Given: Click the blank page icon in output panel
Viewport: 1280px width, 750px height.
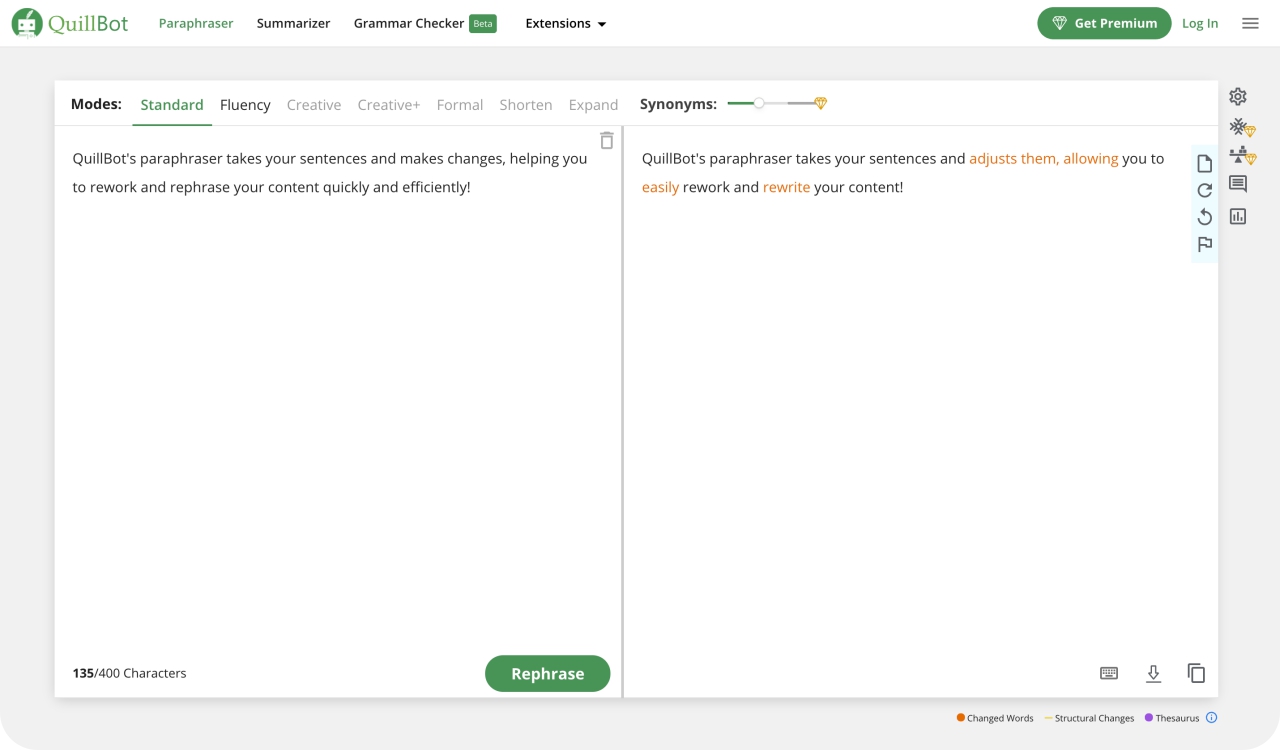Looking at the screenshot, I should [x=1205, y=164].
